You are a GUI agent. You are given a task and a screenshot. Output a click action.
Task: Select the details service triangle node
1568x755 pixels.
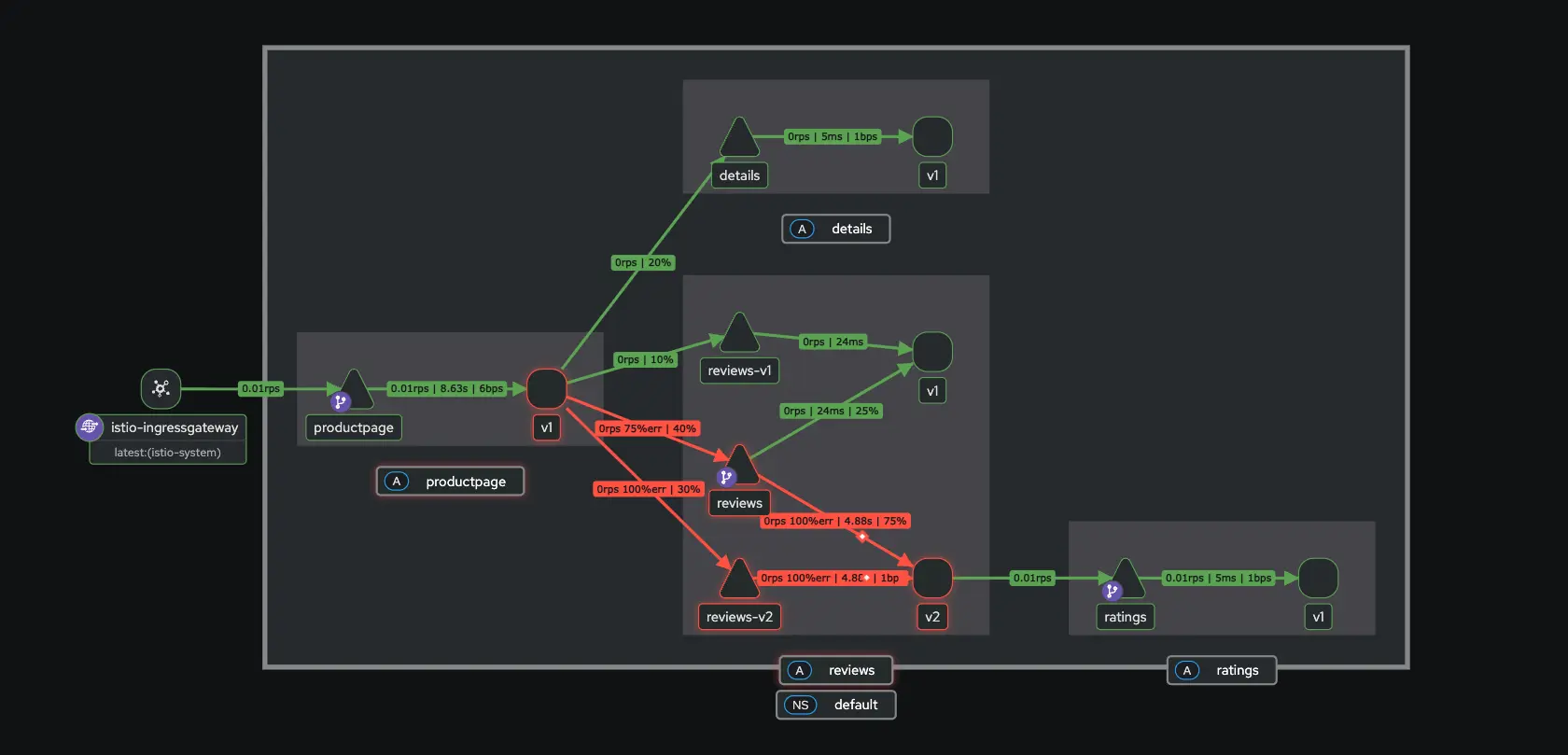tap(739, 139)
